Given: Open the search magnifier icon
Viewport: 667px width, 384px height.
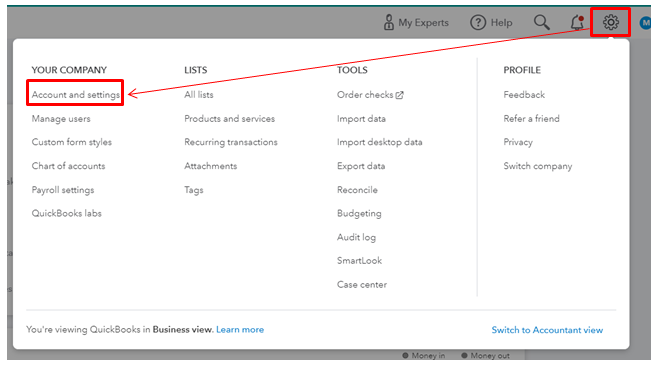Looking at the screenshot, I should click(542, 22).
